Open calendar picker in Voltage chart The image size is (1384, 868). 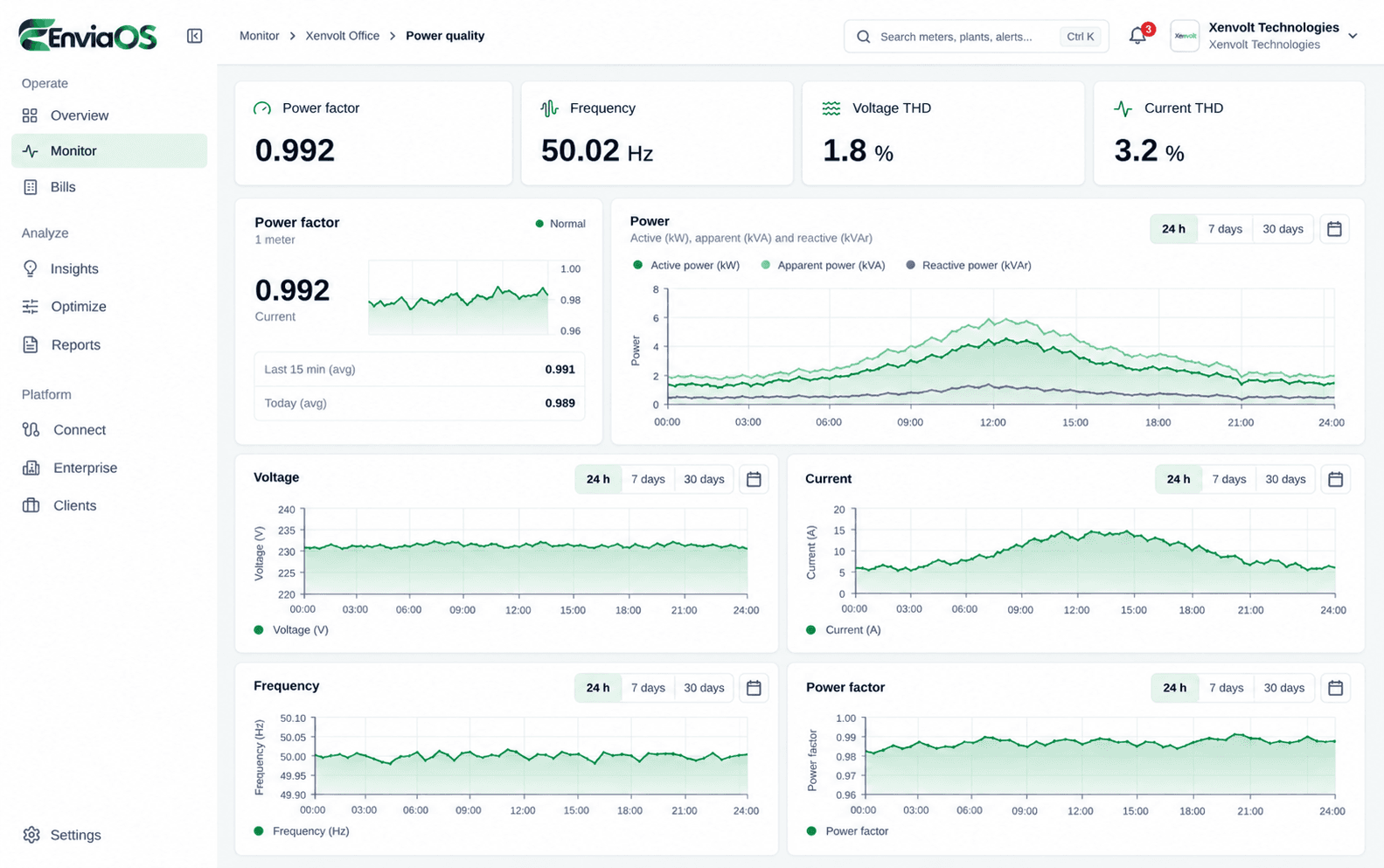[x=754, y=479]
